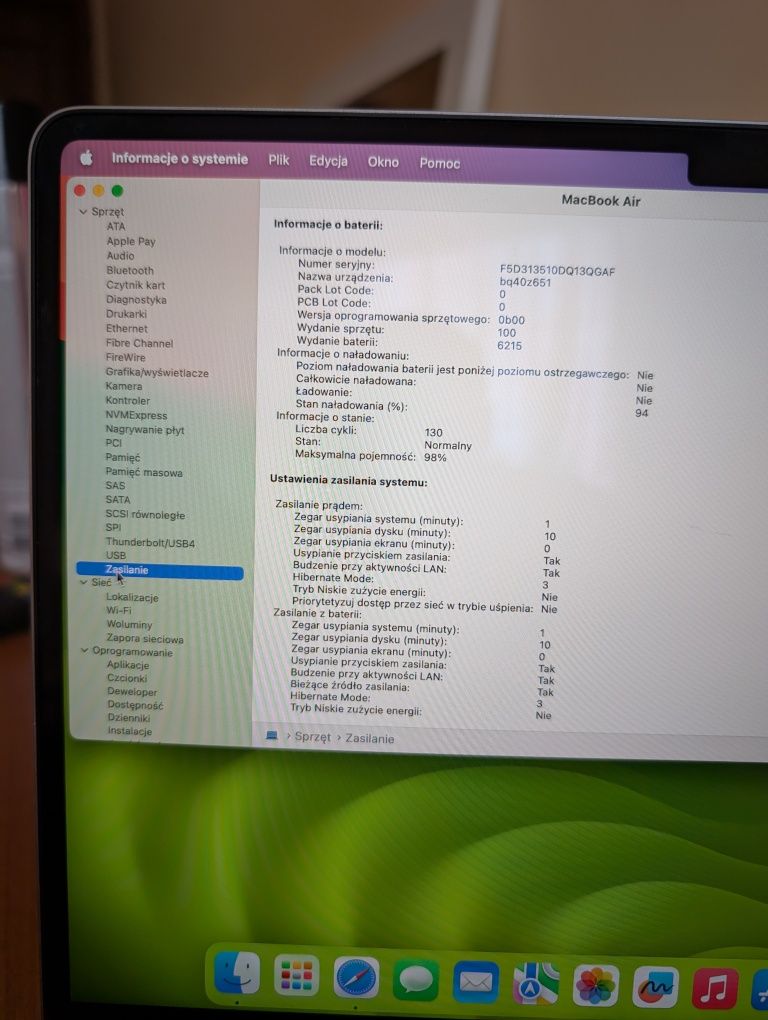Select Aplikacje under Oprogramowanie

point(127,665)
